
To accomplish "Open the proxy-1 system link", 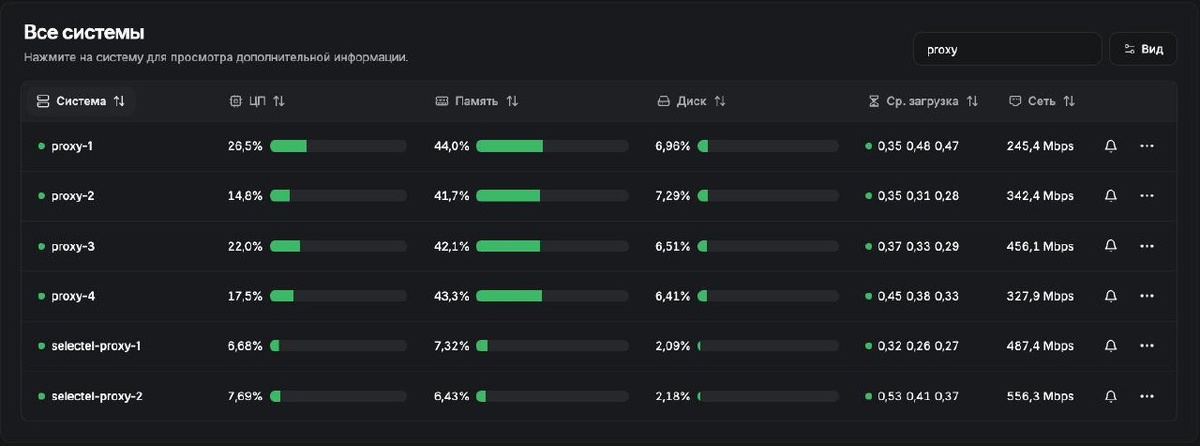I will click(x=72, y=146).
